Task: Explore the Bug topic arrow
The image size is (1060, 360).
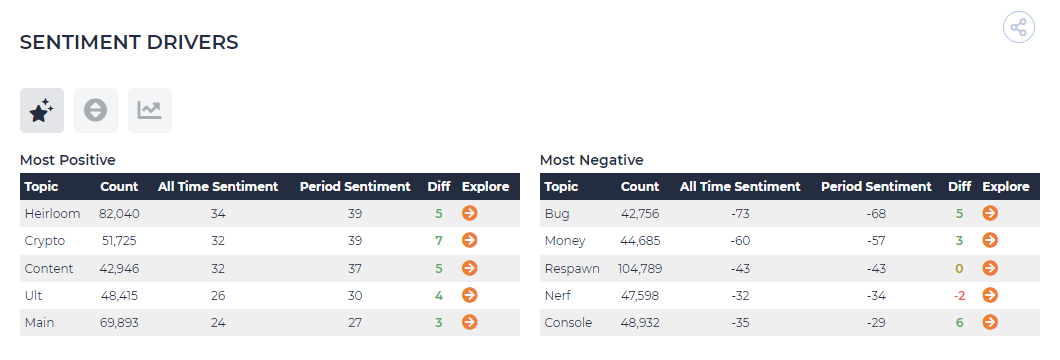Action: click(x=990, y=213)
